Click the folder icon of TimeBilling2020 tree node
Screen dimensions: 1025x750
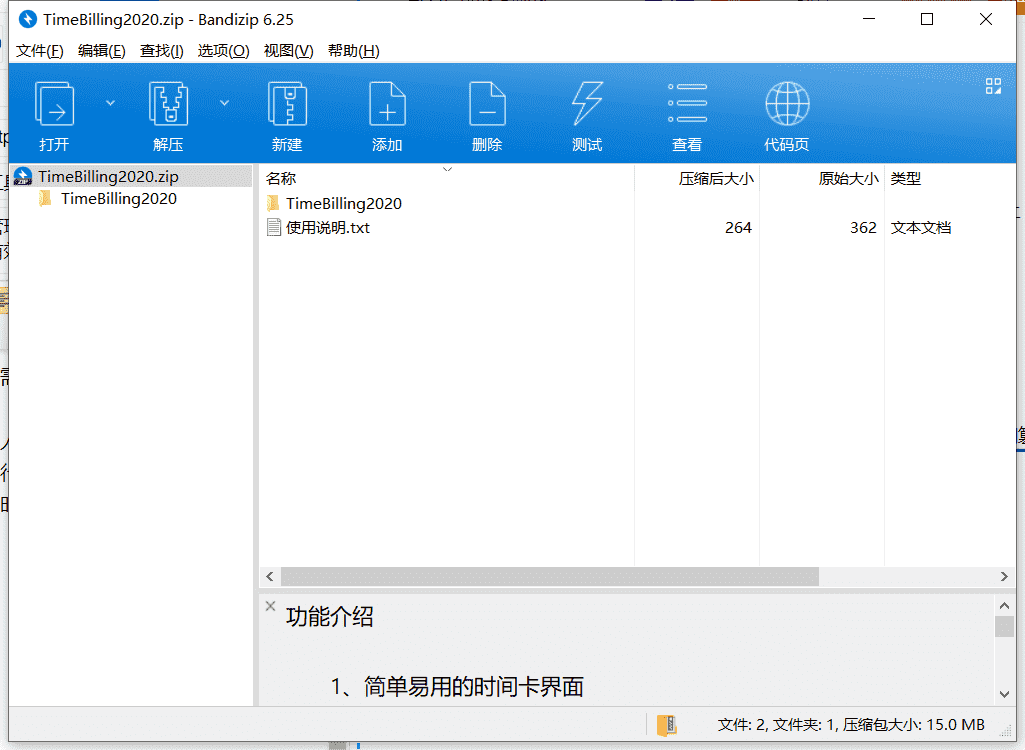click(x=45, y=198)
